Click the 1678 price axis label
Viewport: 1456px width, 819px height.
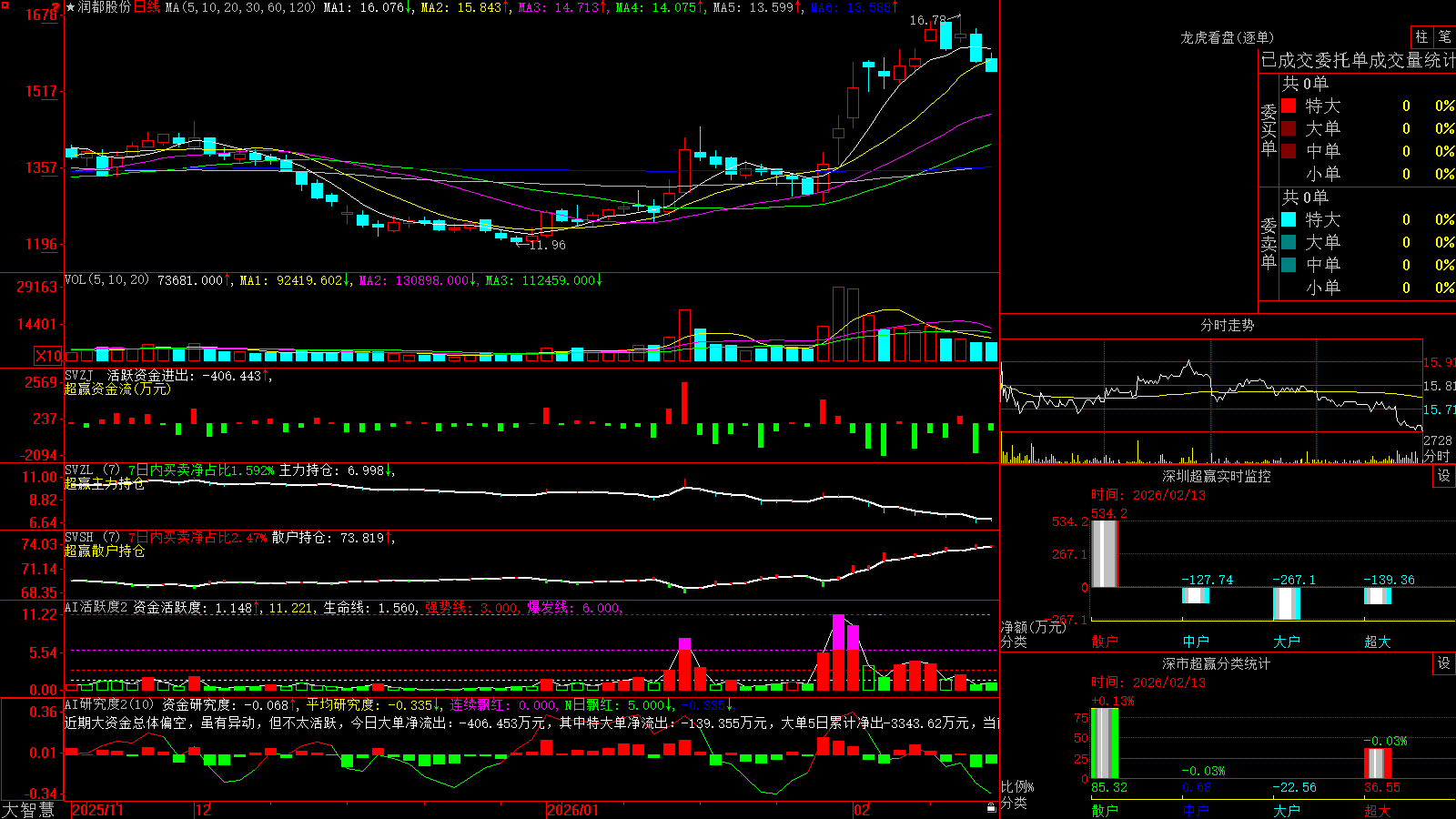(x=42, y=15)
